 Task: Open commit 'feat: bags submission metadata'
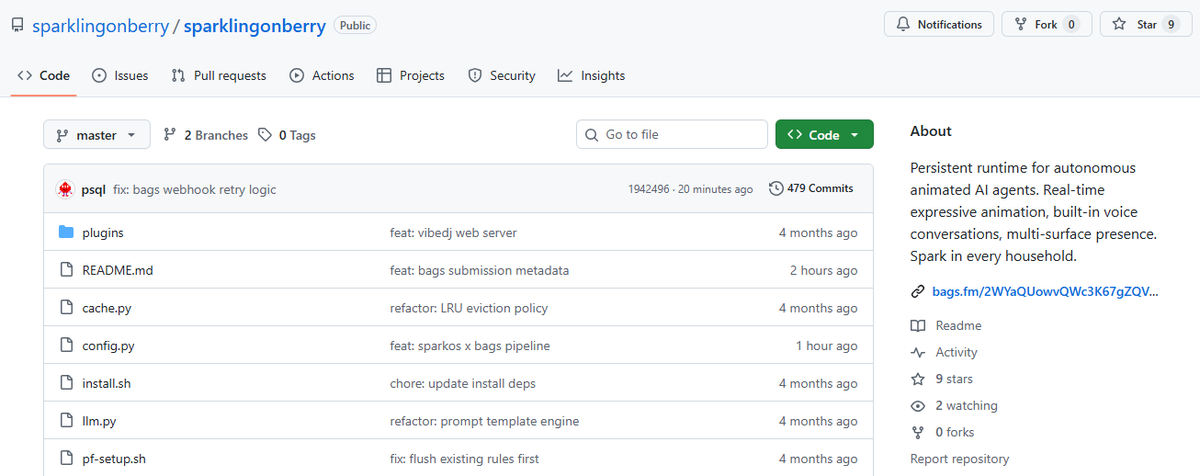[x=480, y=270]
